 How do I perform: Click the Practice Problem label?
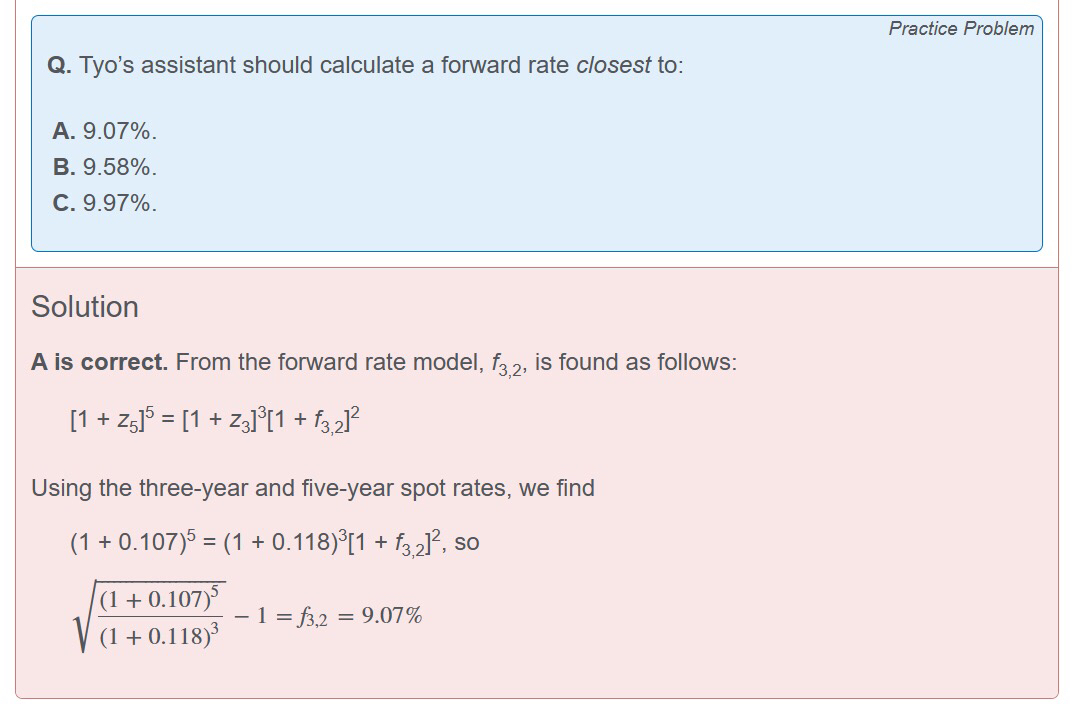pos(961,28)
